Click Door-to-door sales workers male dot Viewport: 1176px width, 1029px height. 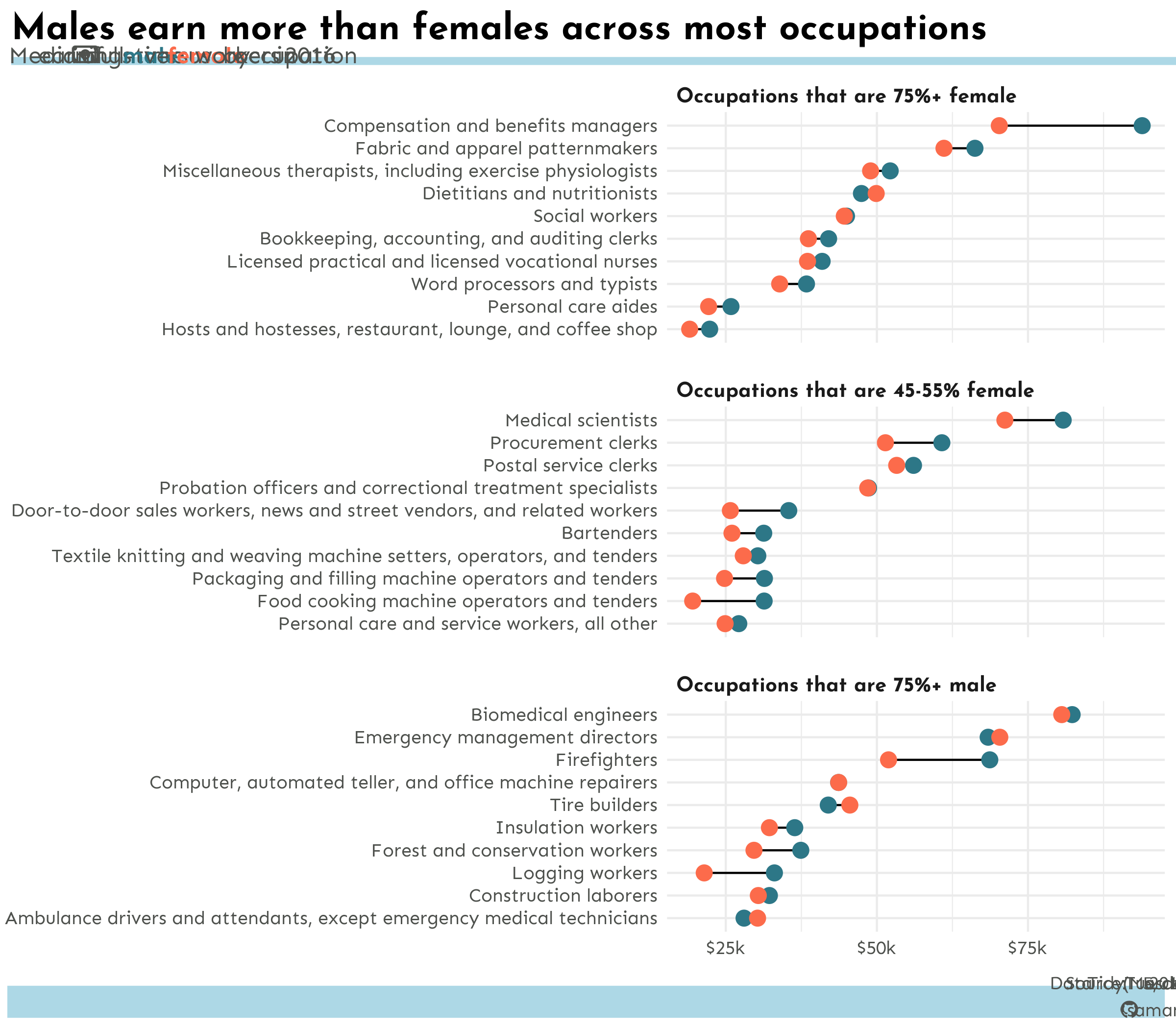click(x=788, y=511)
